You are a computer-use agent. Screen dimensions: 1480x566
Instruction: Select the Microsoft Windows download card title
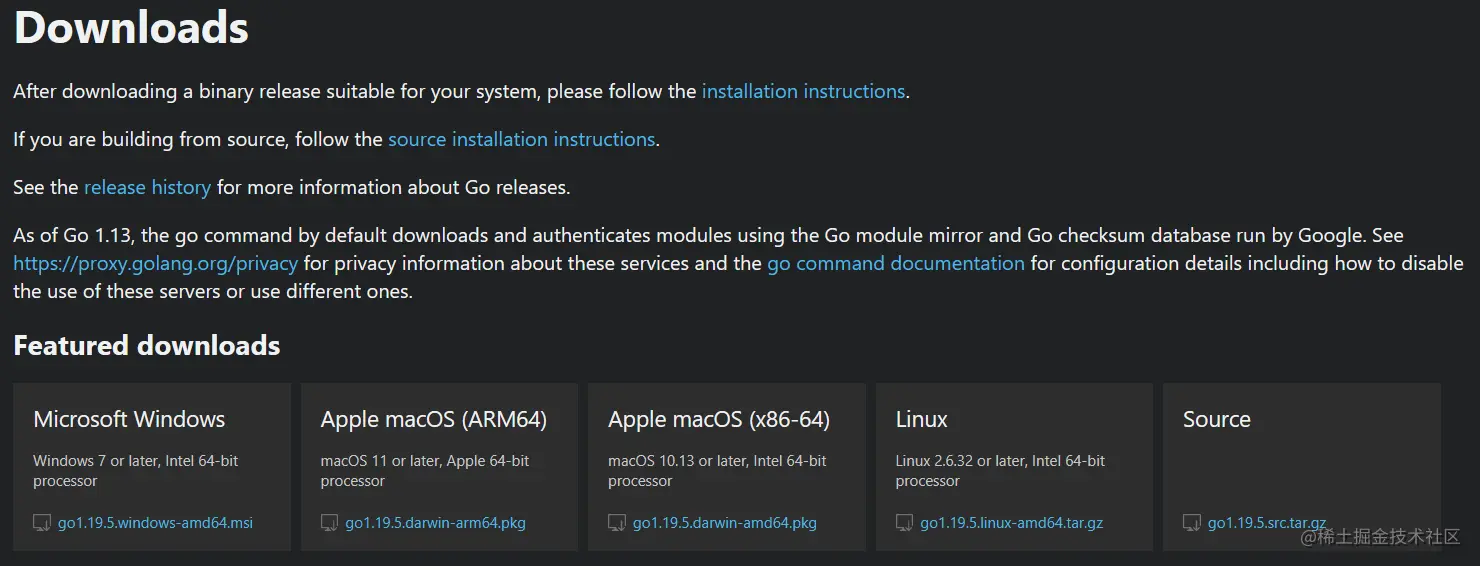(129, 419)
